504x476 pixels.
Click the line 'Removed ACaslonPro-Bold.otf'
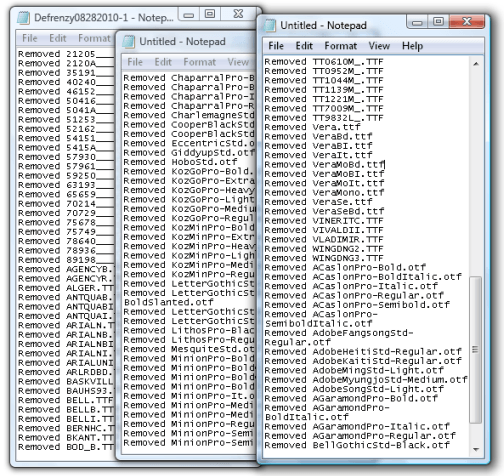(345, 268)
